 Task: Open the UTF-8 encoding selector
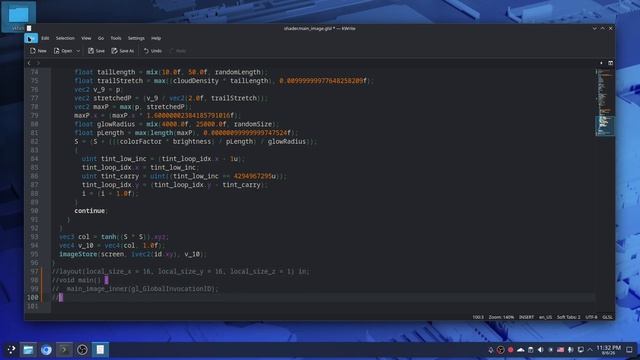(591, 317)
